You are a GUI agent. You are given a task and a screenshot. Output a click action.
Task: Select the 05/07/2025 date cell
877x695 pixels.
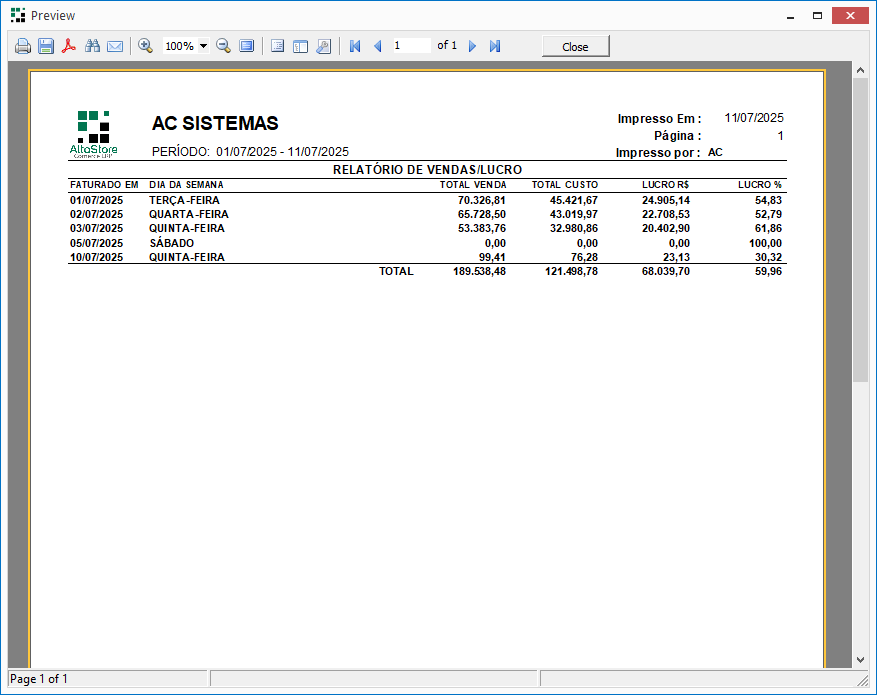tap(96, 243)
